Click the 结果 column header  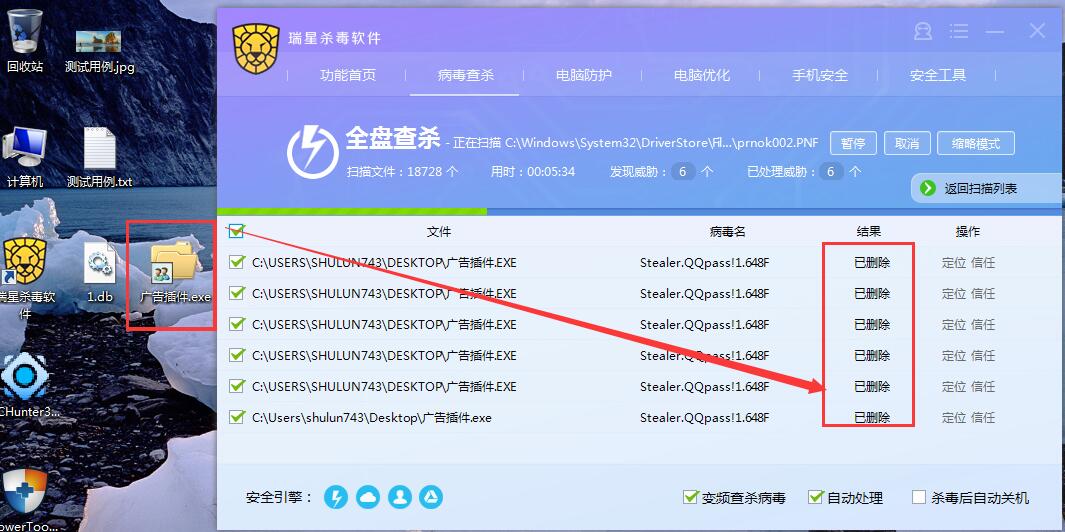click(x=869, y=232)
